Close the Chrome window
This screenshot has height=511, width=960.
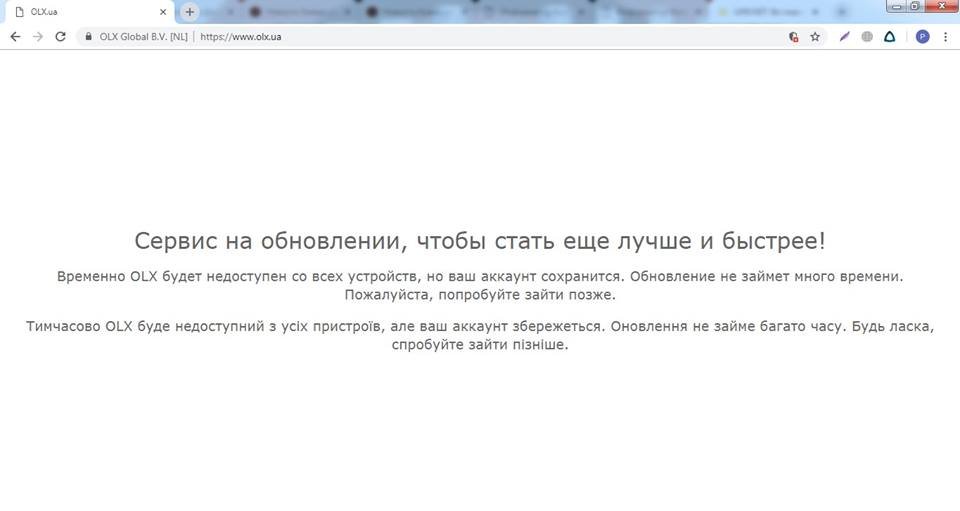(x=941, y=6)
